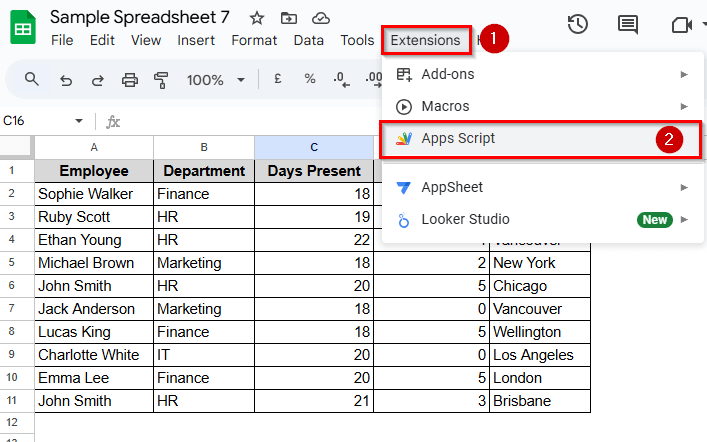The width and height of the screenshot is (707, 442).
Task: Click the search magnifier in toolbar
Action: point(32,79)
